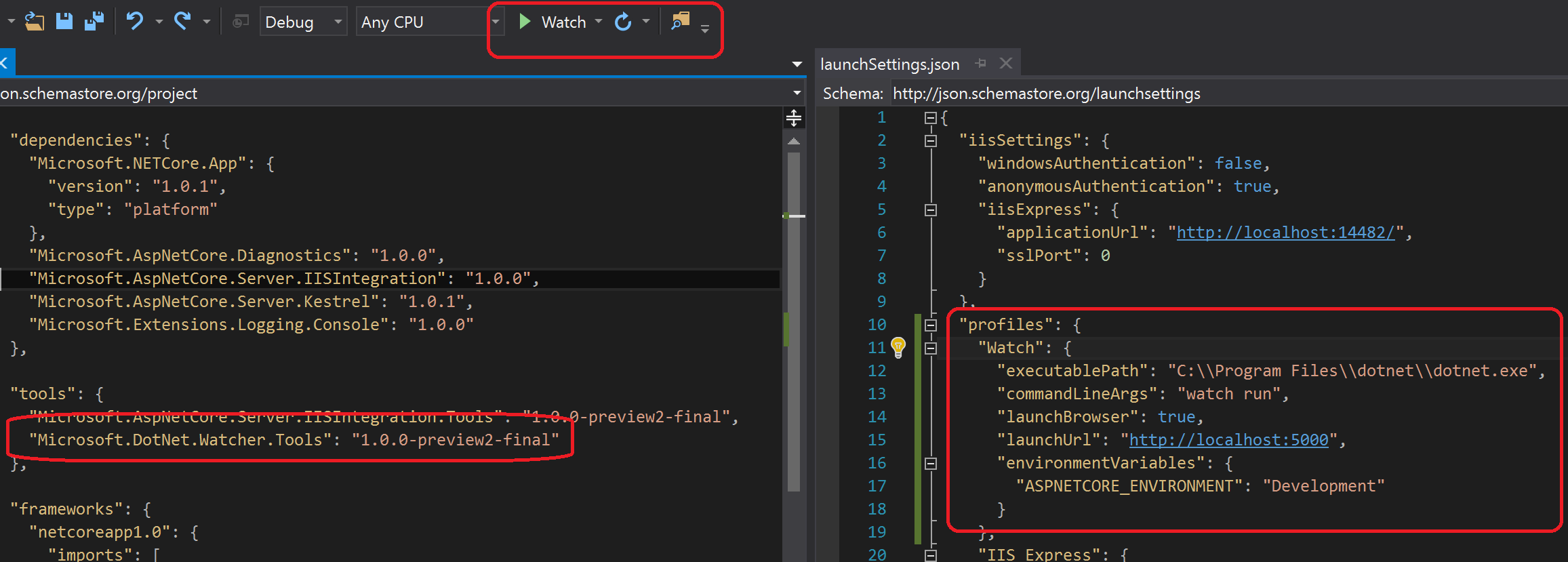Click the Microsoft.DotNet.Watcher.Tools line
The image size is (1568, 562).
(x=294, y=440)
